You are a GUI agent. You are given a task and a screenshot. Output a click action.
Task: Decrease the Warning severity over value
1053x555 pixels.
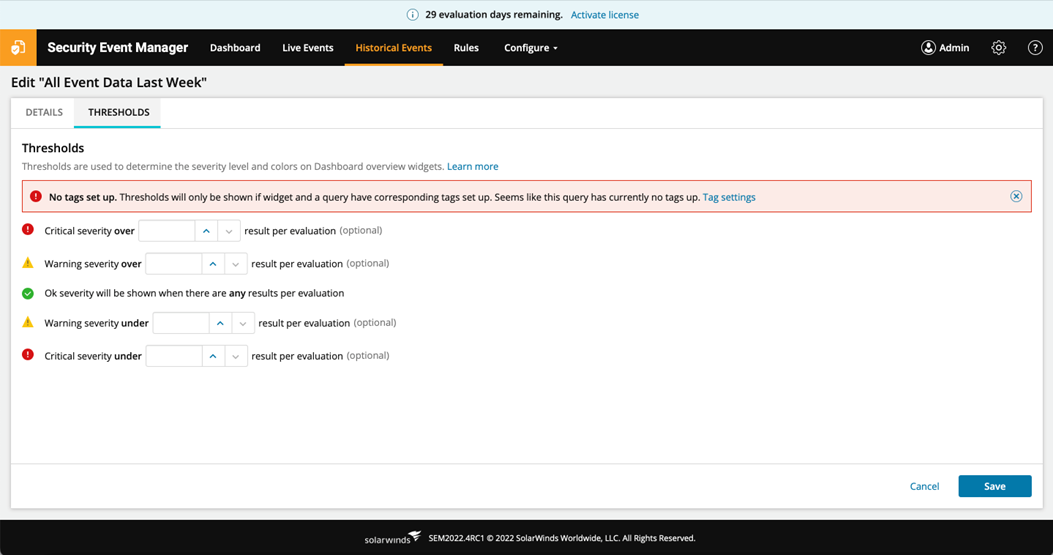pos(236,263)
